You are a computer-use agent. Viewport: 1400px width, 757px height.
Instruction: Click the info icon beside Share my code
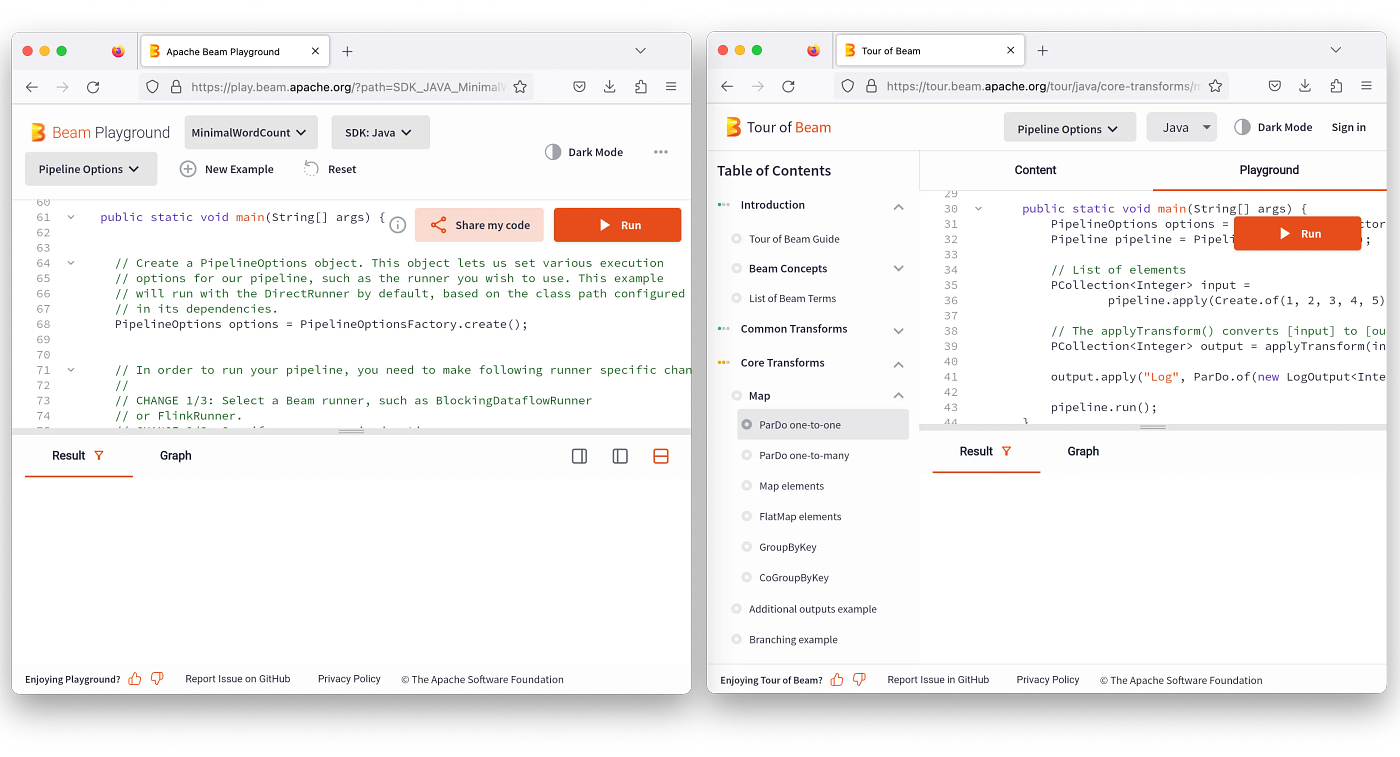pyautogui.click(x=397, y=225)
